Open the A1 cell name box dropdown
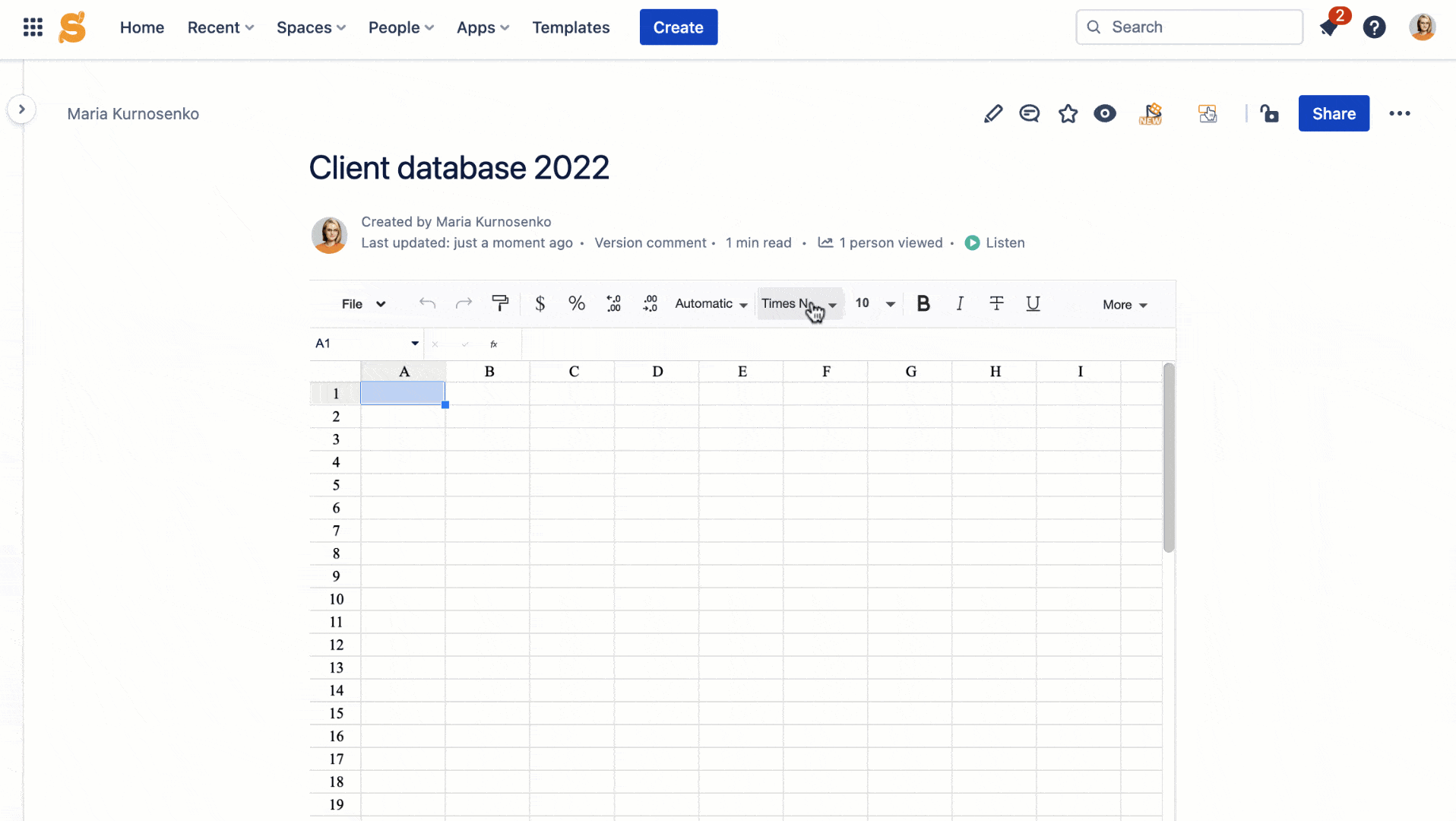 coord(415,344)
